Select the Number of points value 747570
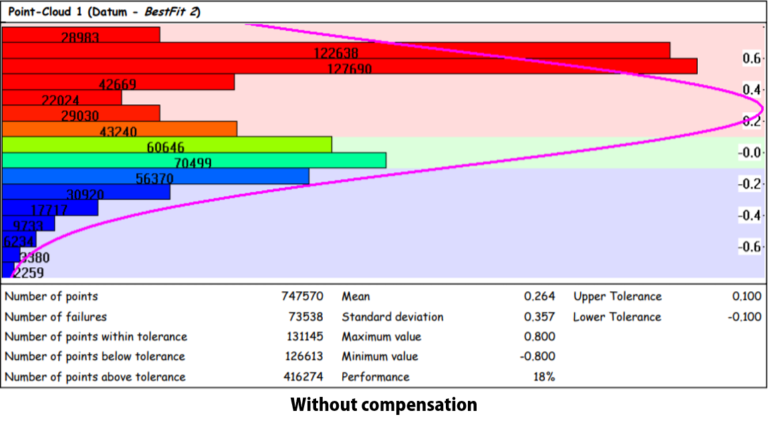 (303, 297)
